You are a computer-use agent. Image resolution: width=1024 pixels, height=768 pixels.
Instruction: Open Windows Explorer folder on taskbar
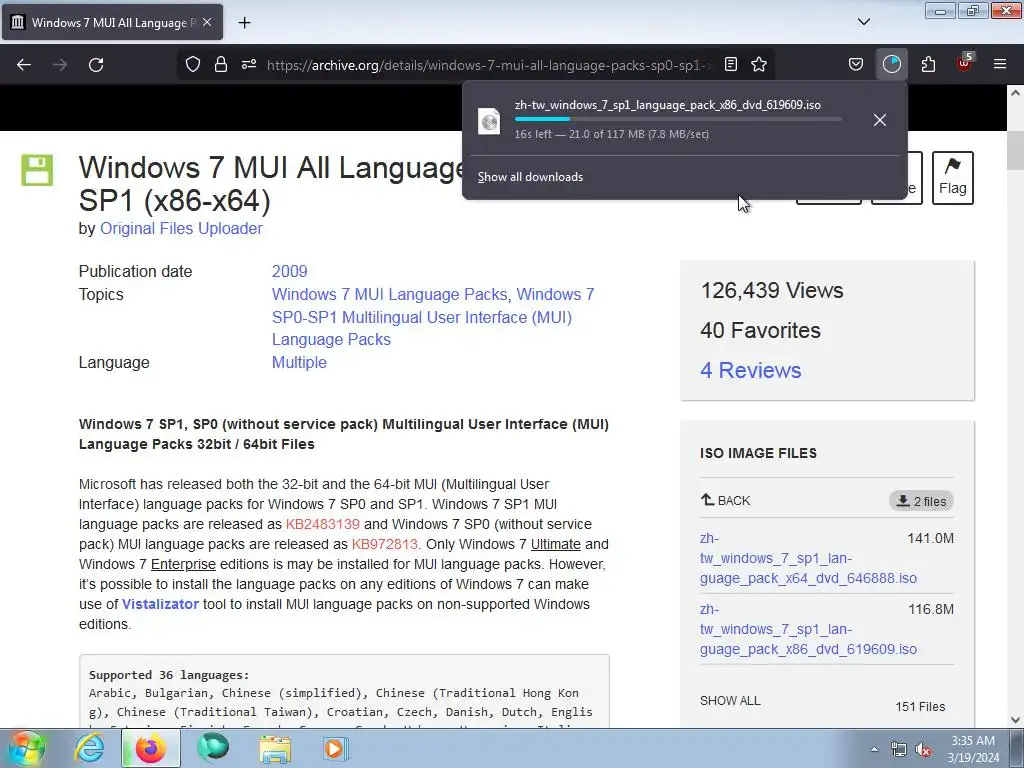(x=275, y=748)
